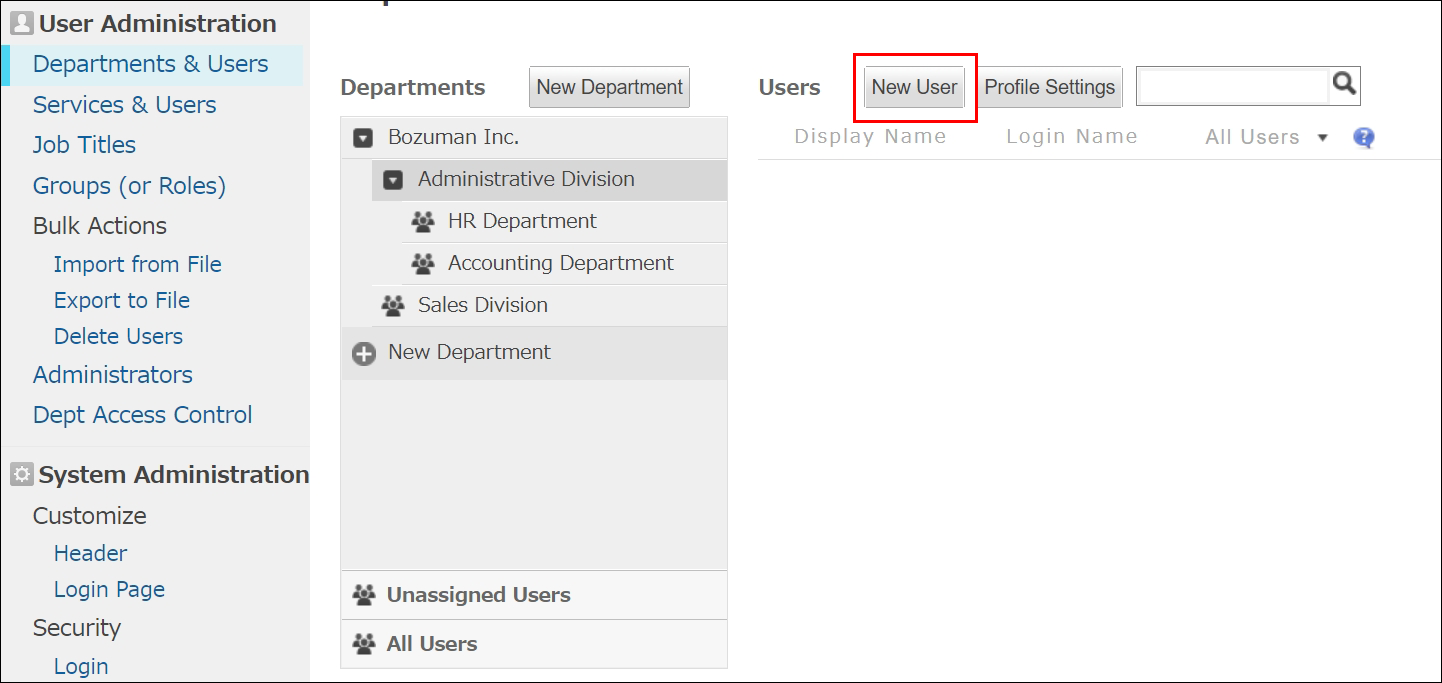Click the All Users group icon
Image resolution: width=1442 pixels, height=683 pixels.
click(363, 643)
